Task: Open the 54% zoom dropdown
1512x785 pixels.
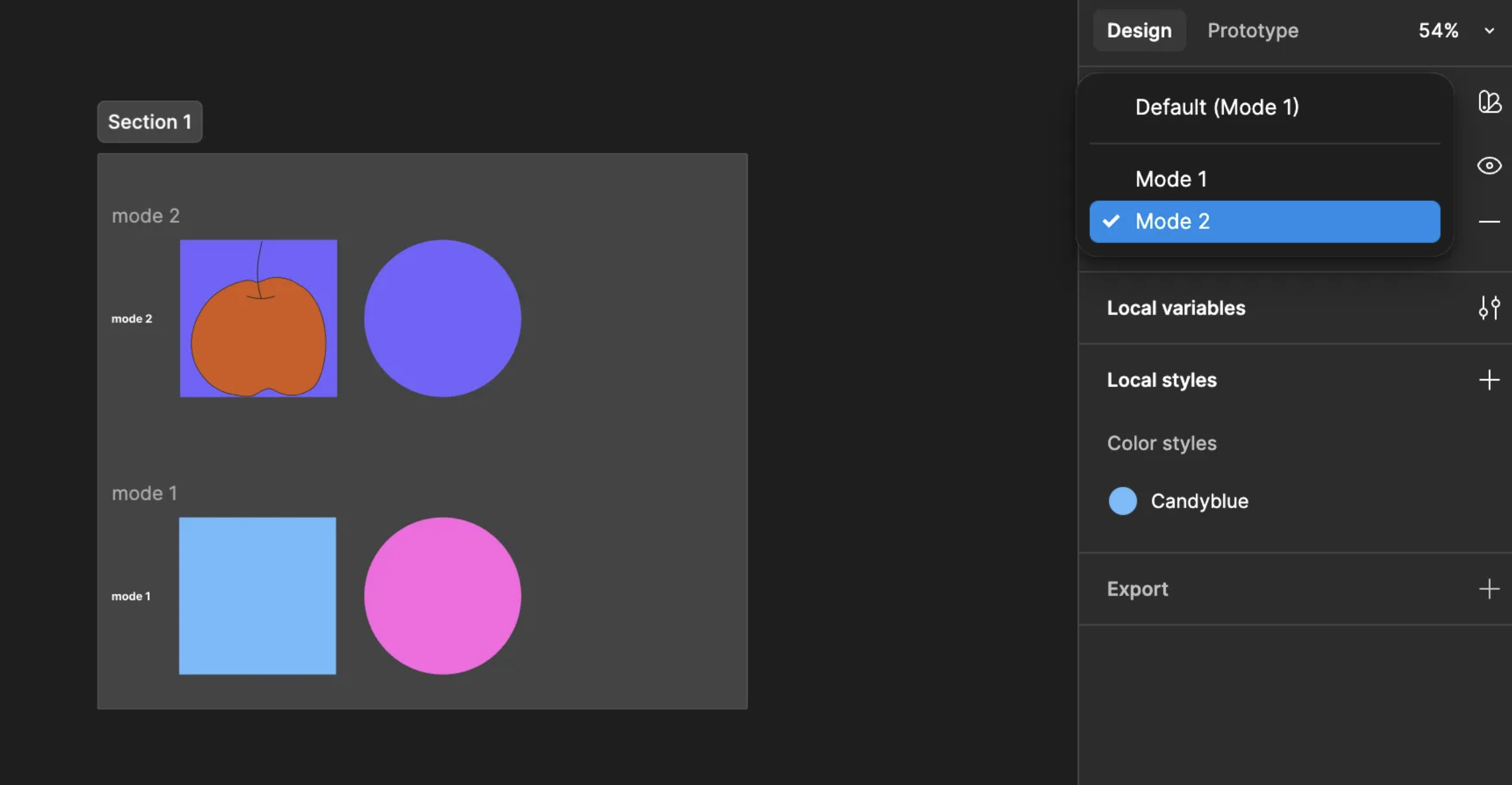Action: tap(1438, 30)
